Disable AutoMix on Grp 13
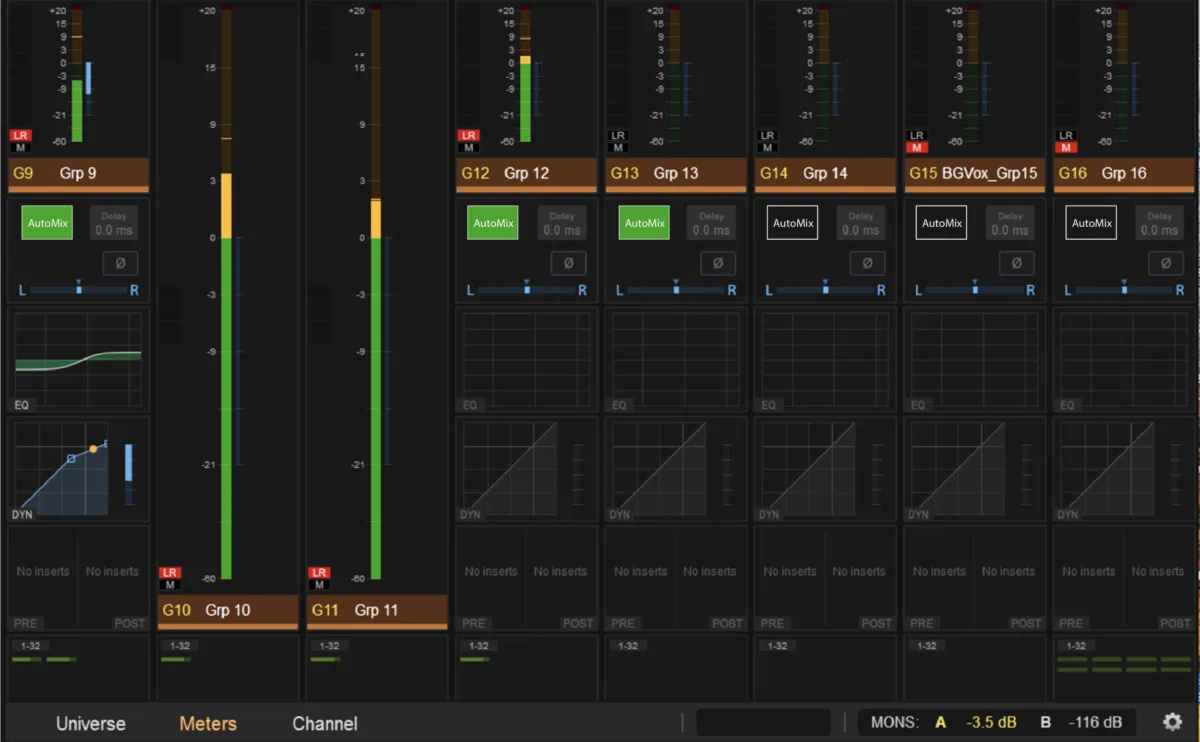 tap(645, 223)
